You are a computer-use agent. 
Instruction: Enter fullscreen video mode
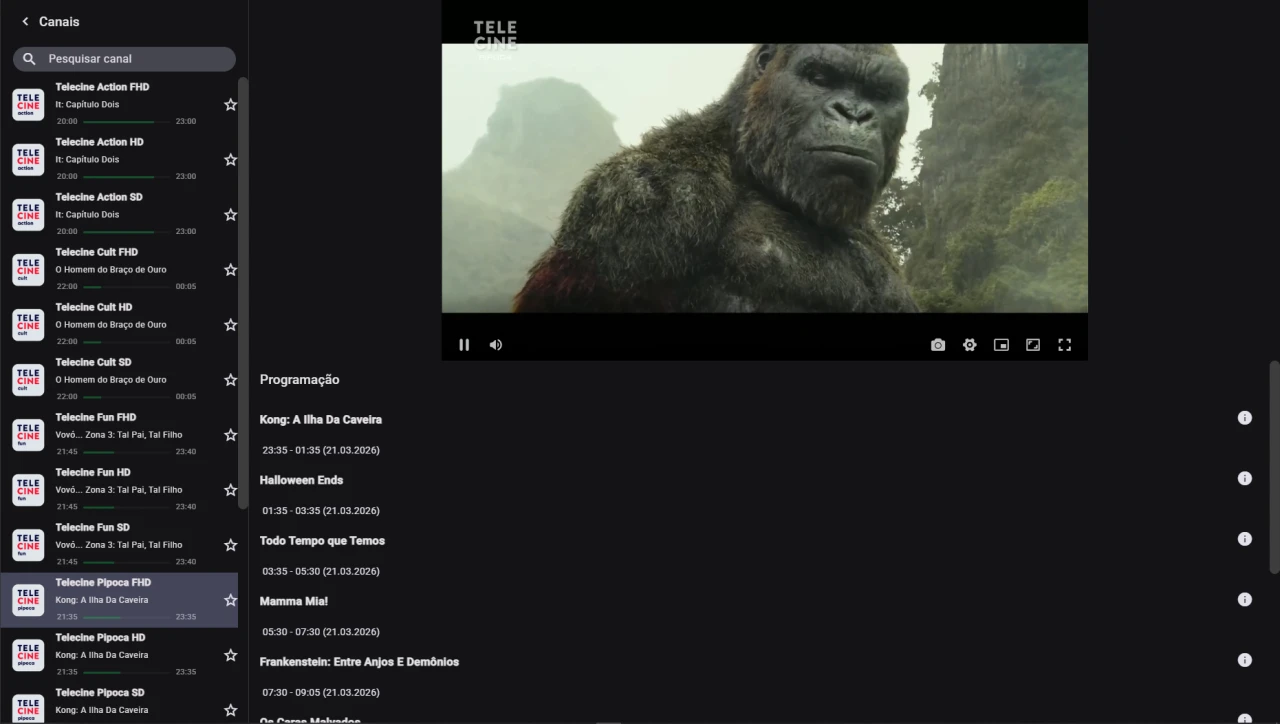point(1064,344)
